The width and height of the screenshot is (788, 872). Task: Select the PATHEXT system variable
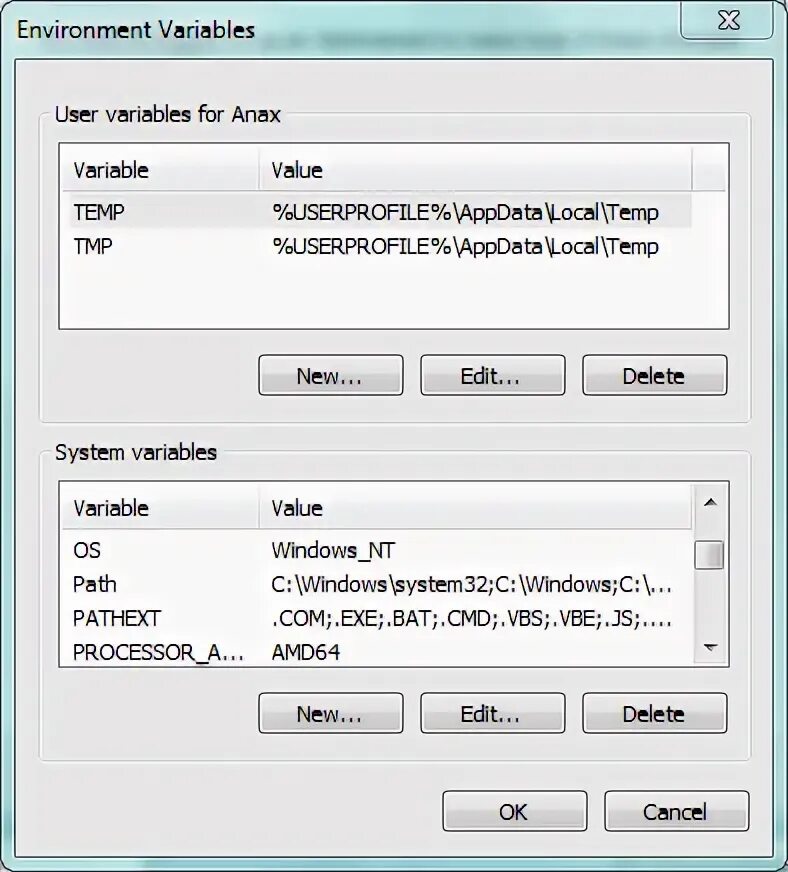(116, 618)
